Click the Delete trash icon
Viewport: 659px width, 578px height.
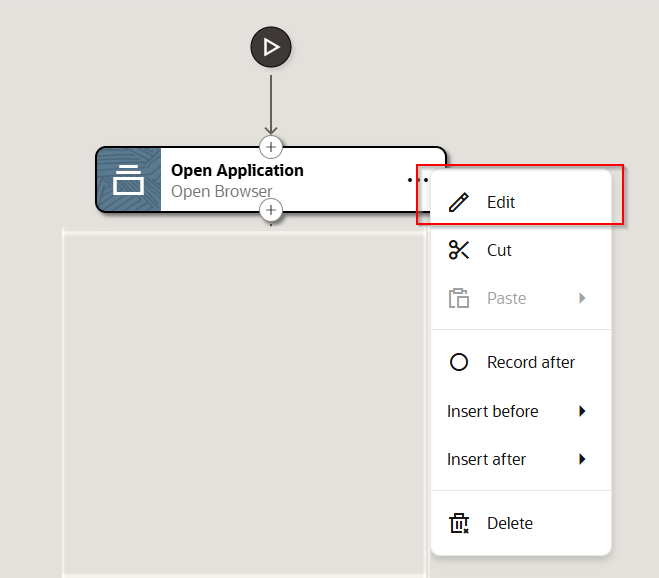pos(459,523)
